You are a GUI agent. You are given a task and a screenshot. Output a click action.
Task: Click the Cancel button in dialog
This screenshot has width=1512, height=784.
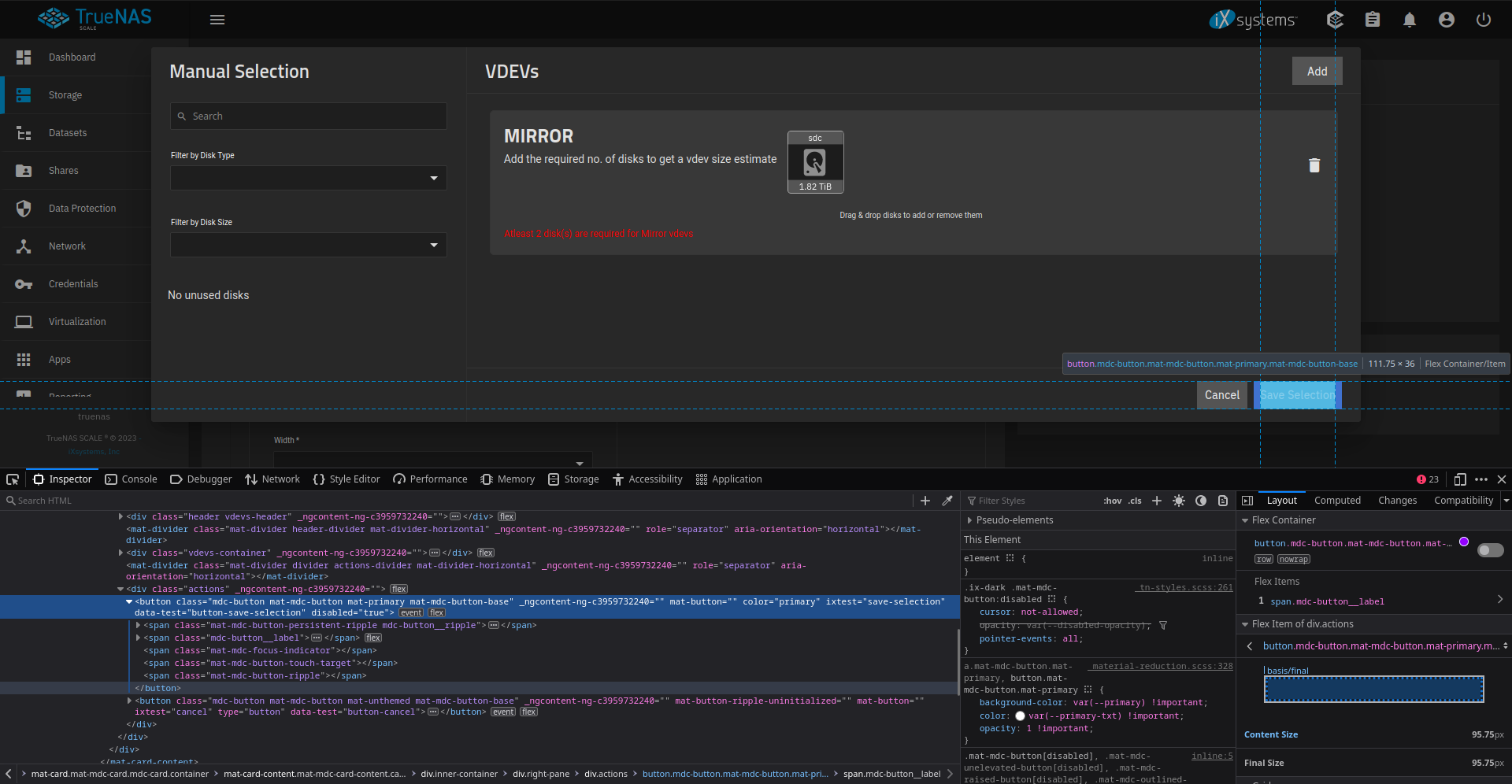click(1221, 395)
